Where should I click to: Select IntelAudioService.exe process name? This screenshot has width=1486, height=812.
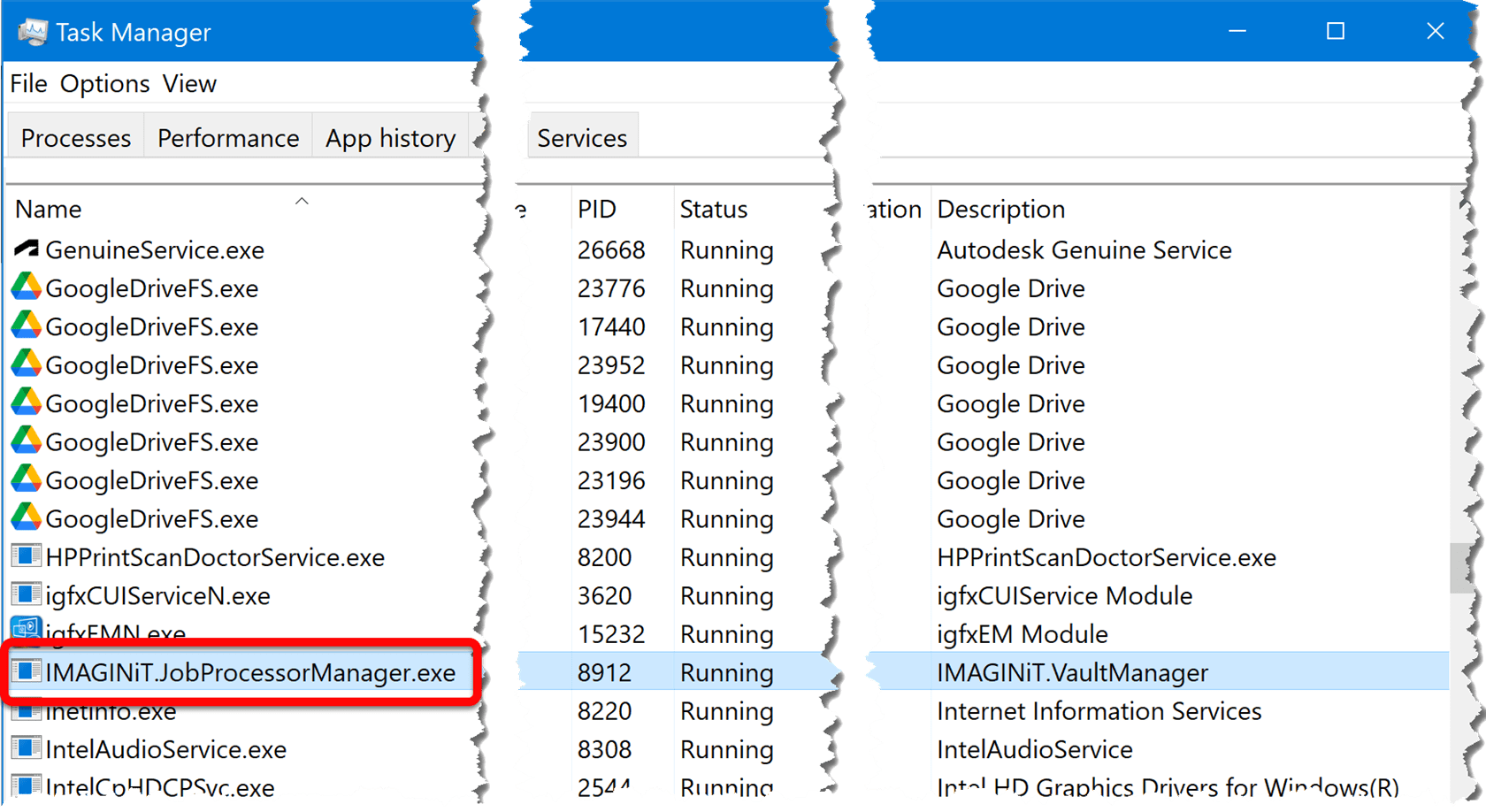pos(165,749)
